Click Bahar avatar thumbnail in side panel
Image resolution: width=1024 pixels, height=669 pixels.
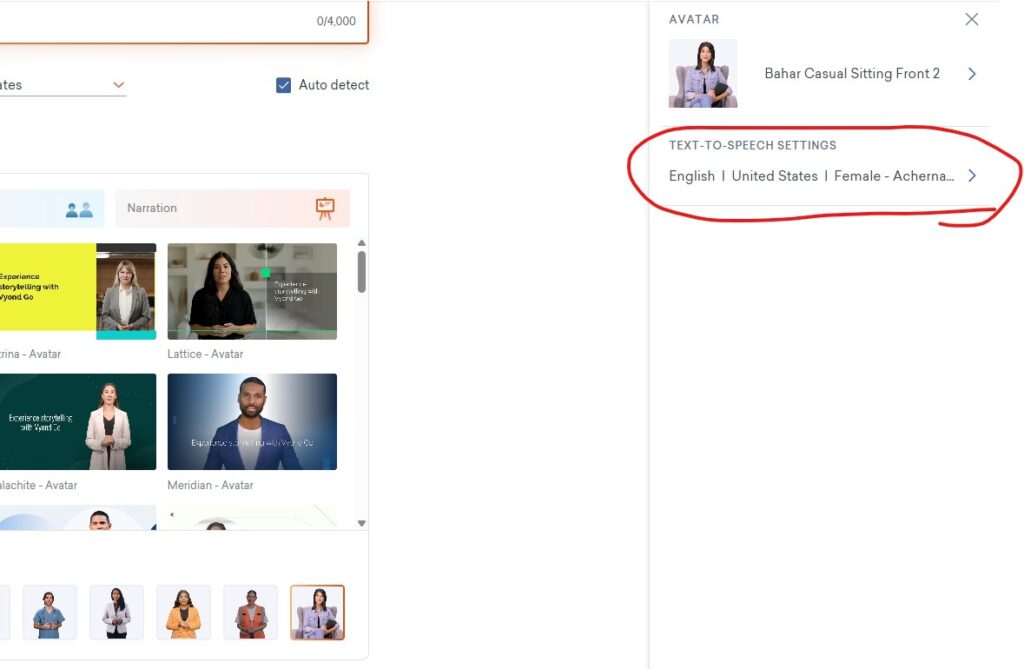coord(702,73)
